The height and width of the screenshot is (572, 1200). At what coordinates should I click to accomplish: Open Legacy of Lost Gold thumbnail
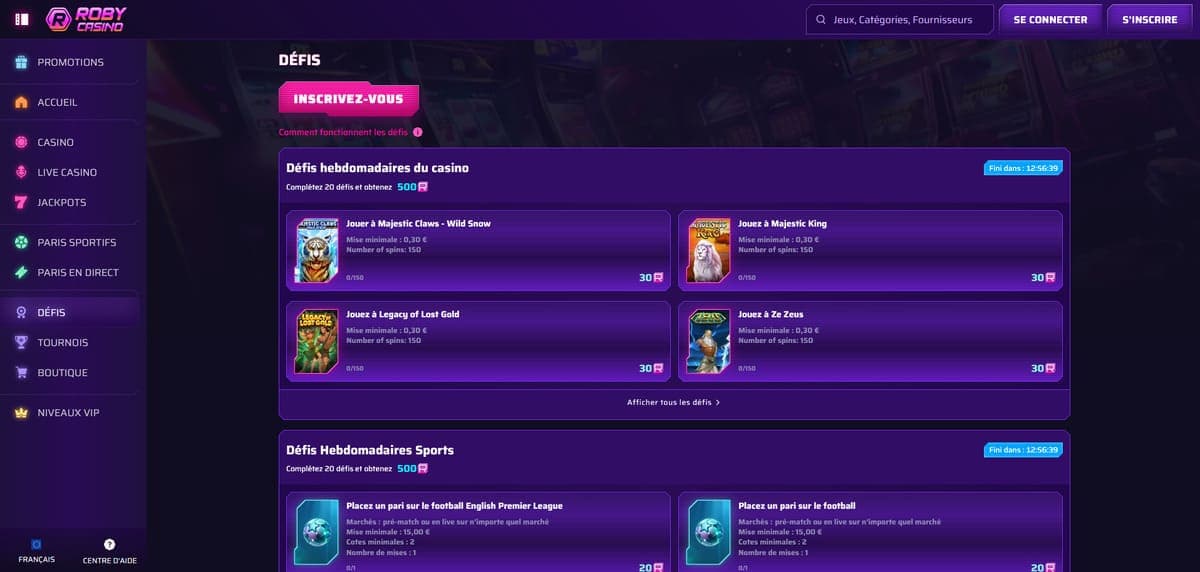[317, 341]
